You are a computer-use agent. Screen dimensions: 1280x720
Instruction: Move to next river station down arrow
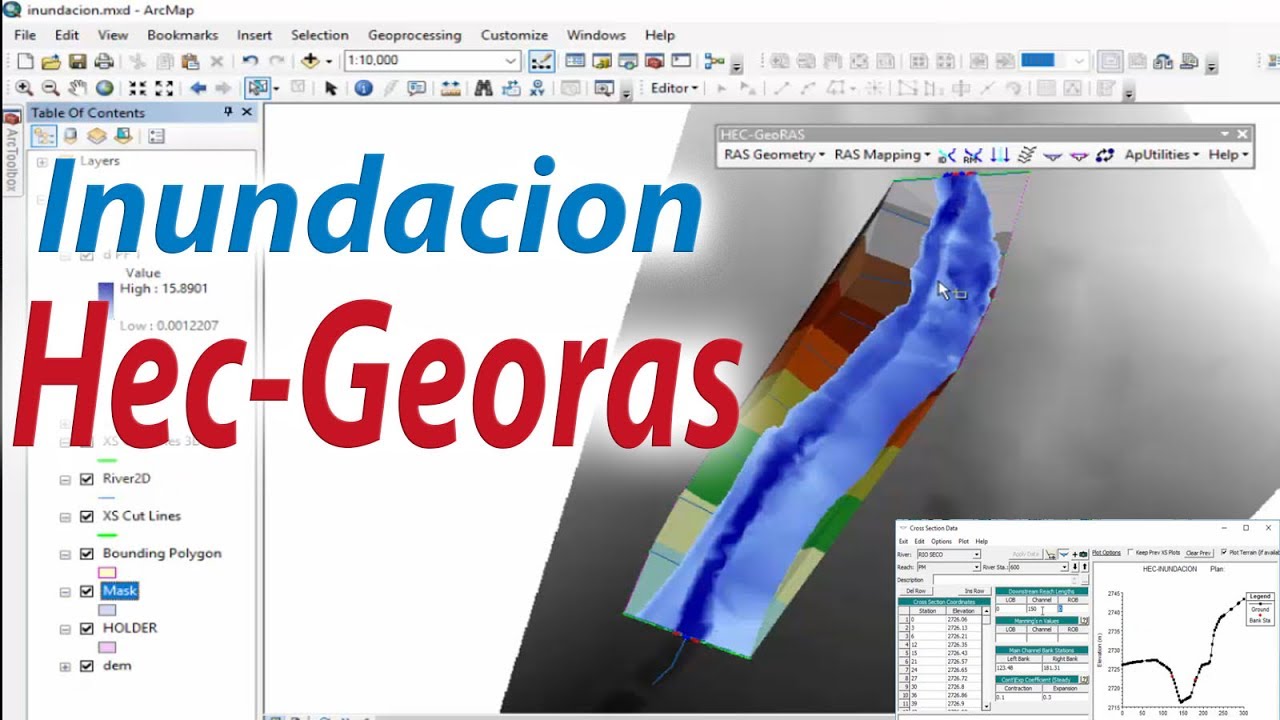tap(1075, 567)
